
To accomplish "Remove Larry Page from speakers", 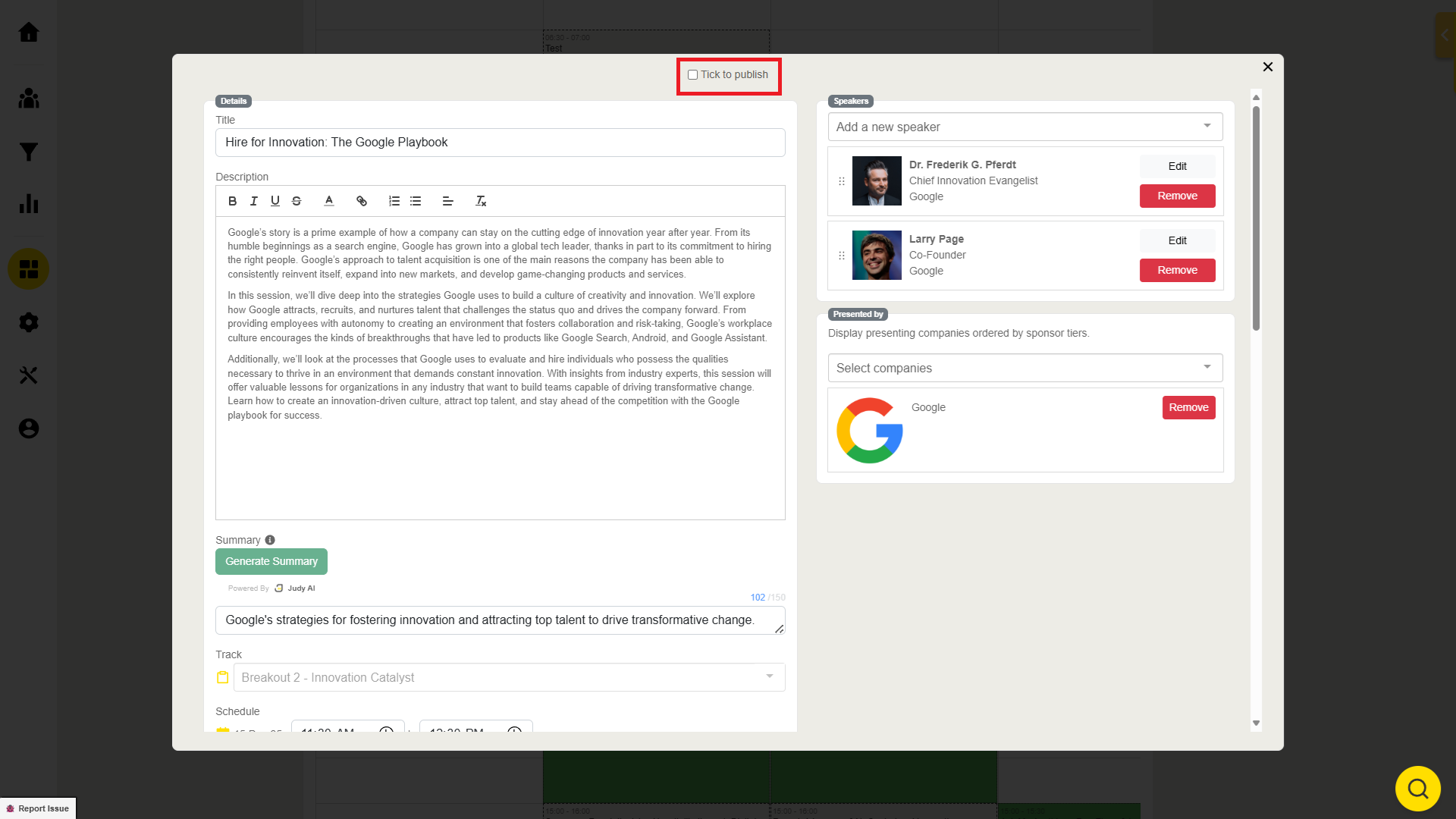I will click(1177, 270).
